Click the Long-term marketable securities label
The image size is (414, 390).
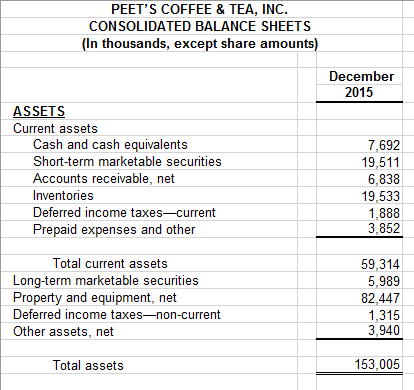(x=106, y=280)
